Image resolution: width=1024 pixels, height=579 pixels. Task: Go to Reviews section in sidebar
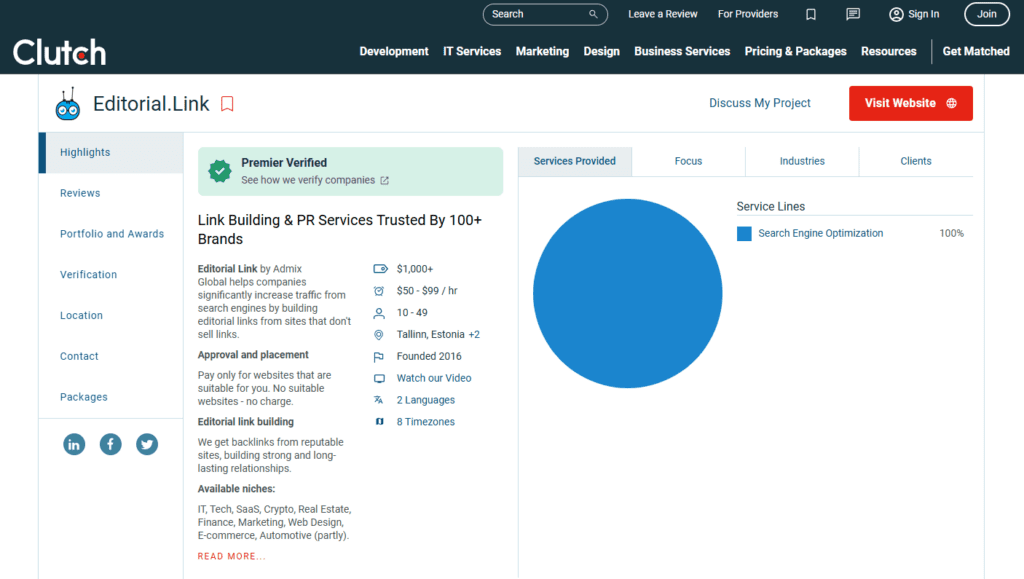80,193
